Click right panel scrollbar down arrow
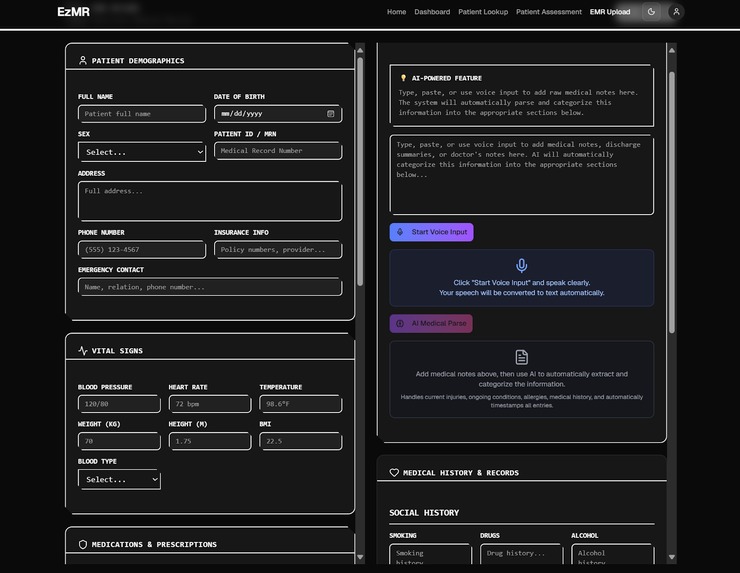This screenshot has width=740, height=573. (x=672, y=557)
